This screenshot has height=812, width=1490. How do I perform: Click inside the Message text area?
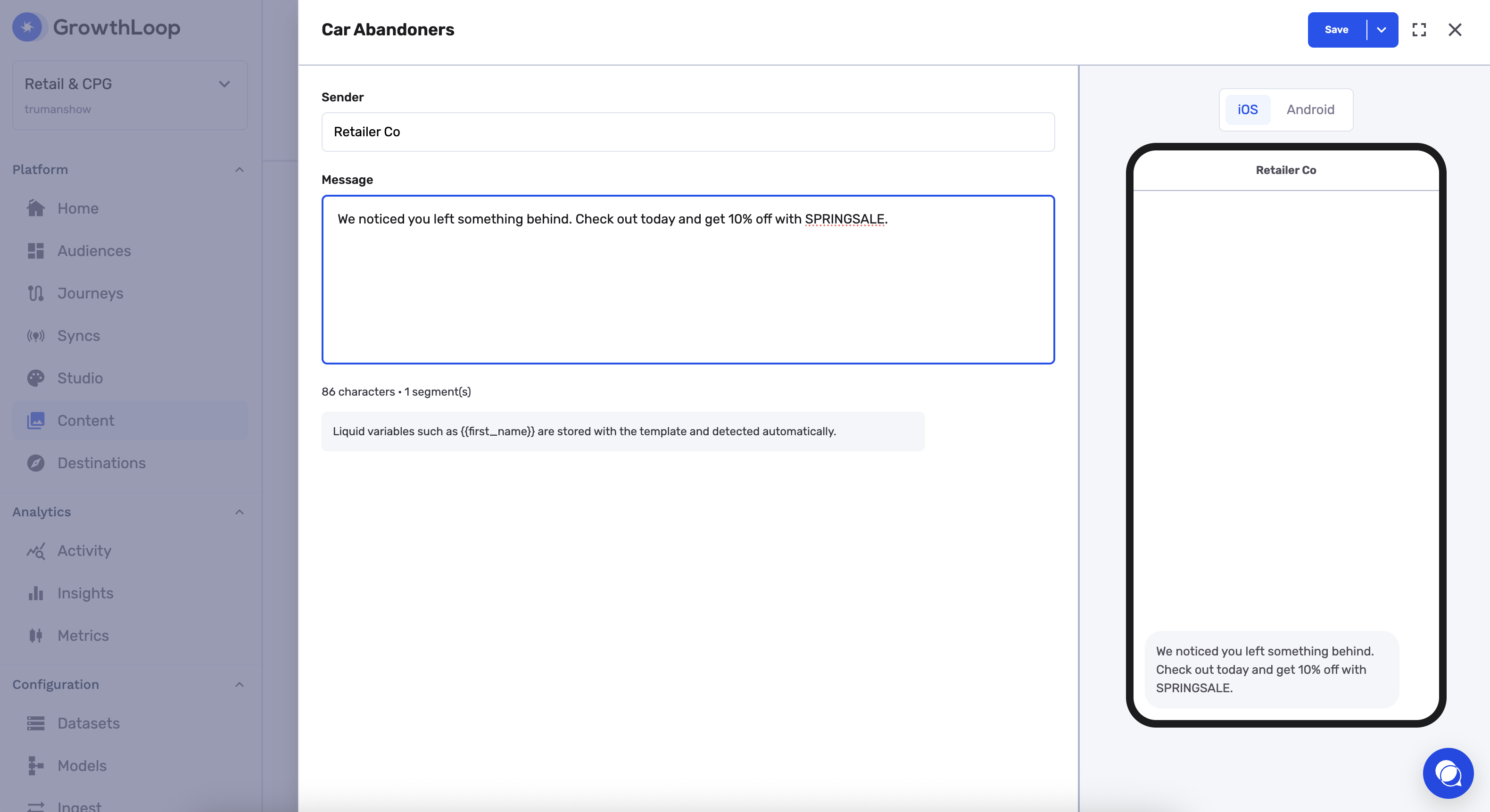[688, 279]
